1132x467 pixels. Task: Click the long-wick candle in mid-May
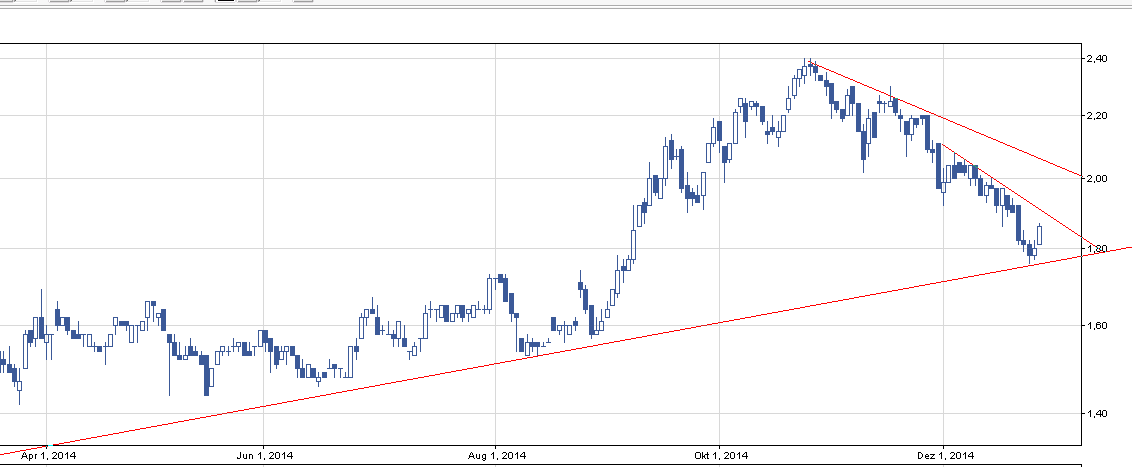click(x=170, y=350)
